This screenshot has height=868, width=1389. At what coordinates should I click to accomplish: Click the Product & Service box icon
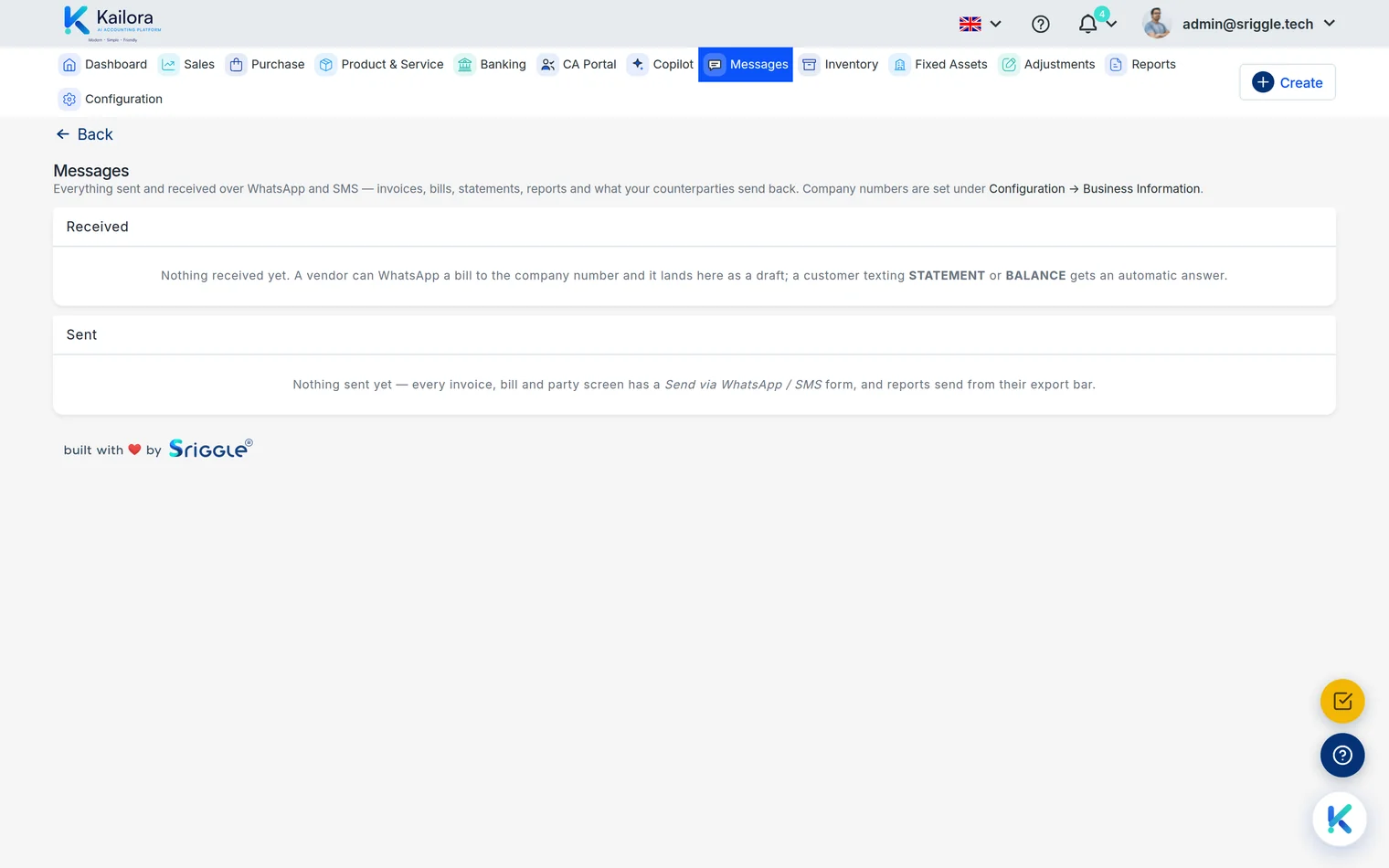326,65
